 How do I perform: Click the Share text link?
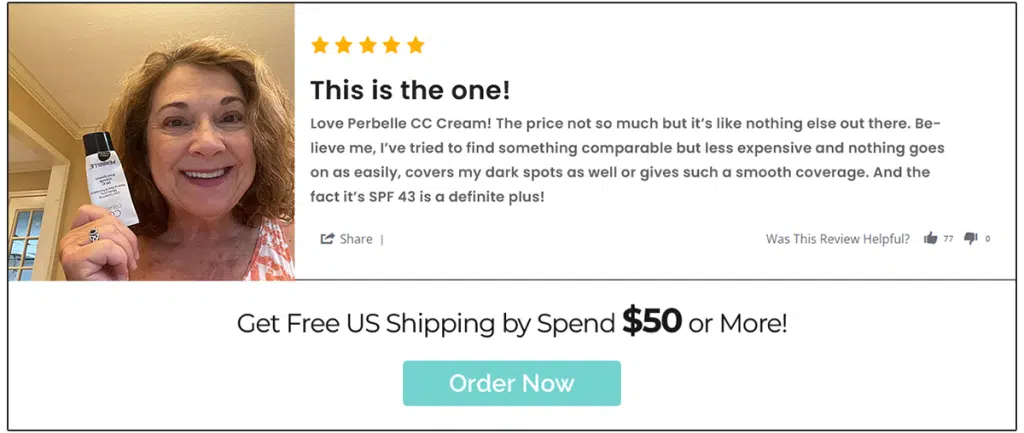pyautogui.click(x=356, y=239)
